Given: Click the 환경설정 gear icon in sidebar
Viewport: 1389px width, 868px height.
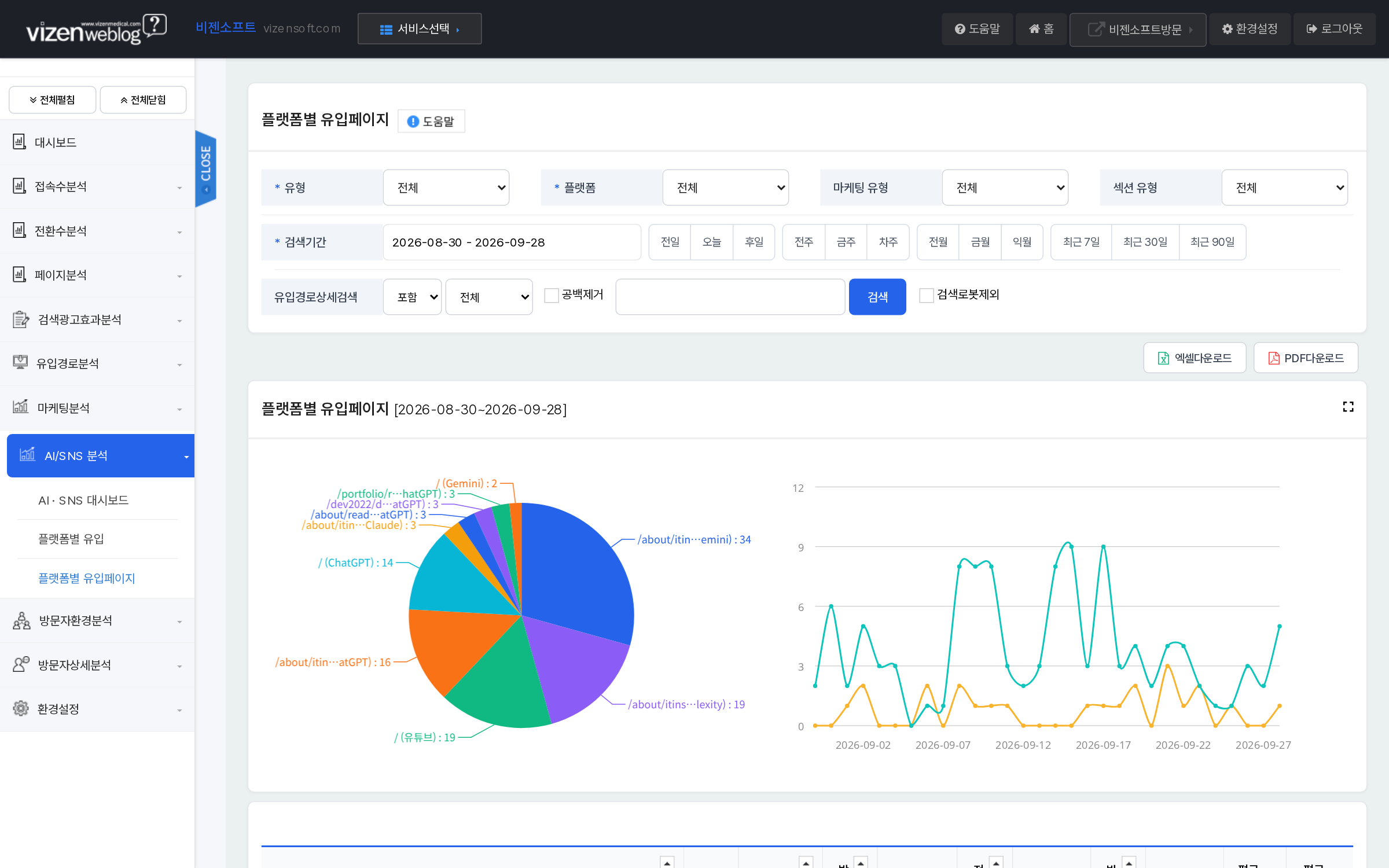Looking at the screenshot, I should point(21,708).
